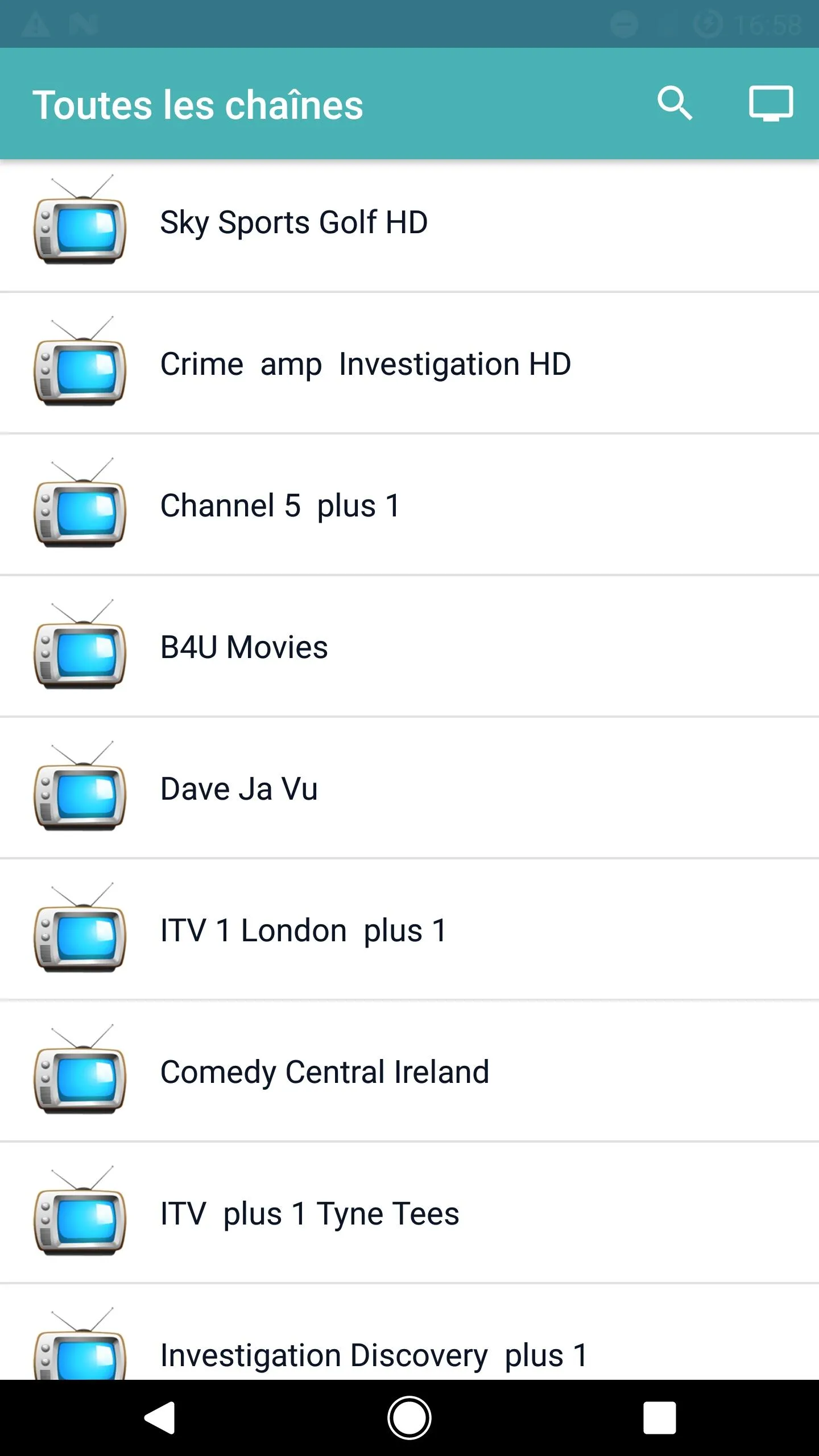Select the TV icon for Comedy Central Ireland
Viewport: 819px width, 1456px height.
(x=80, y=1075)
